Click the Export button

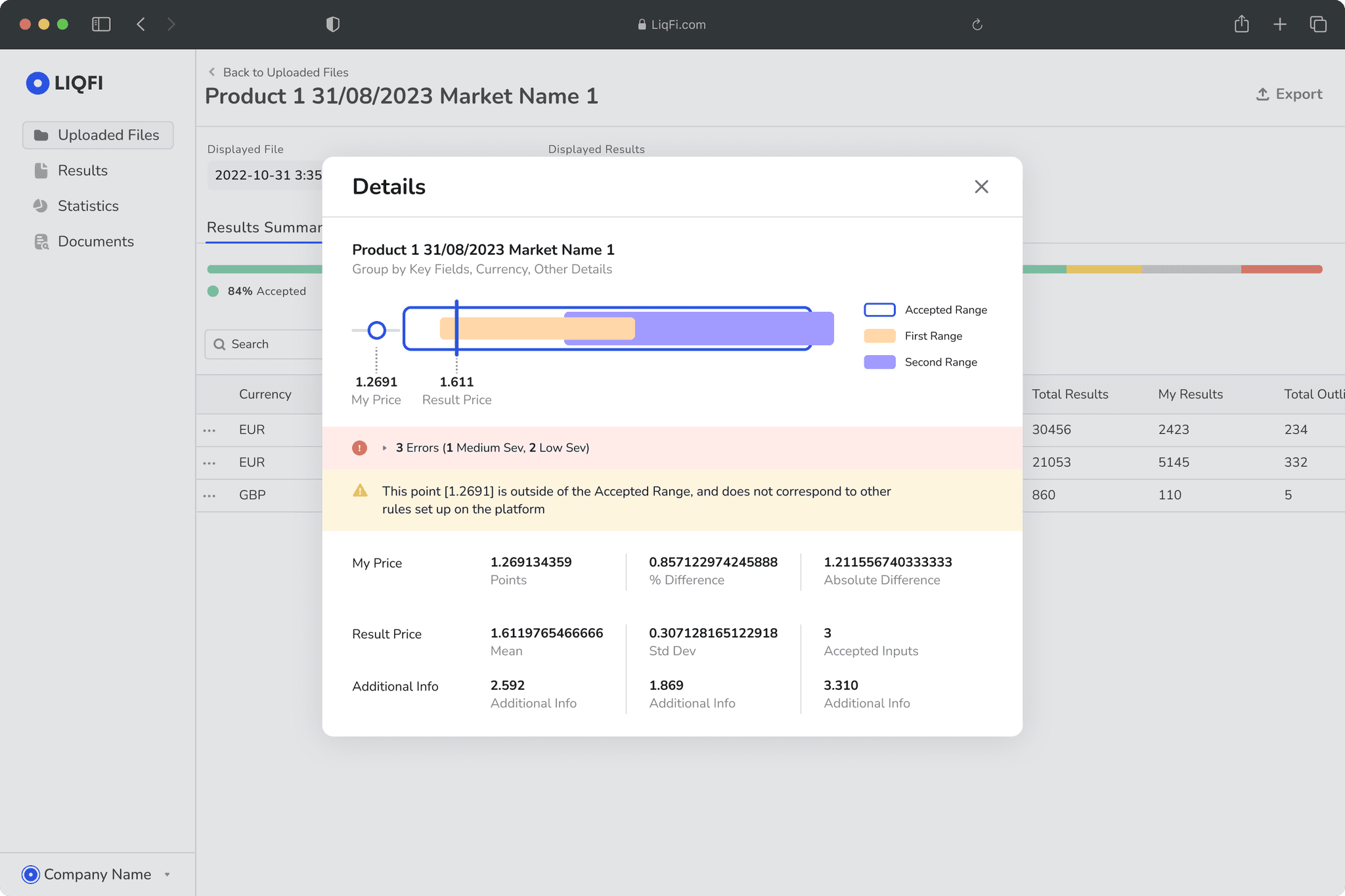1289,94
